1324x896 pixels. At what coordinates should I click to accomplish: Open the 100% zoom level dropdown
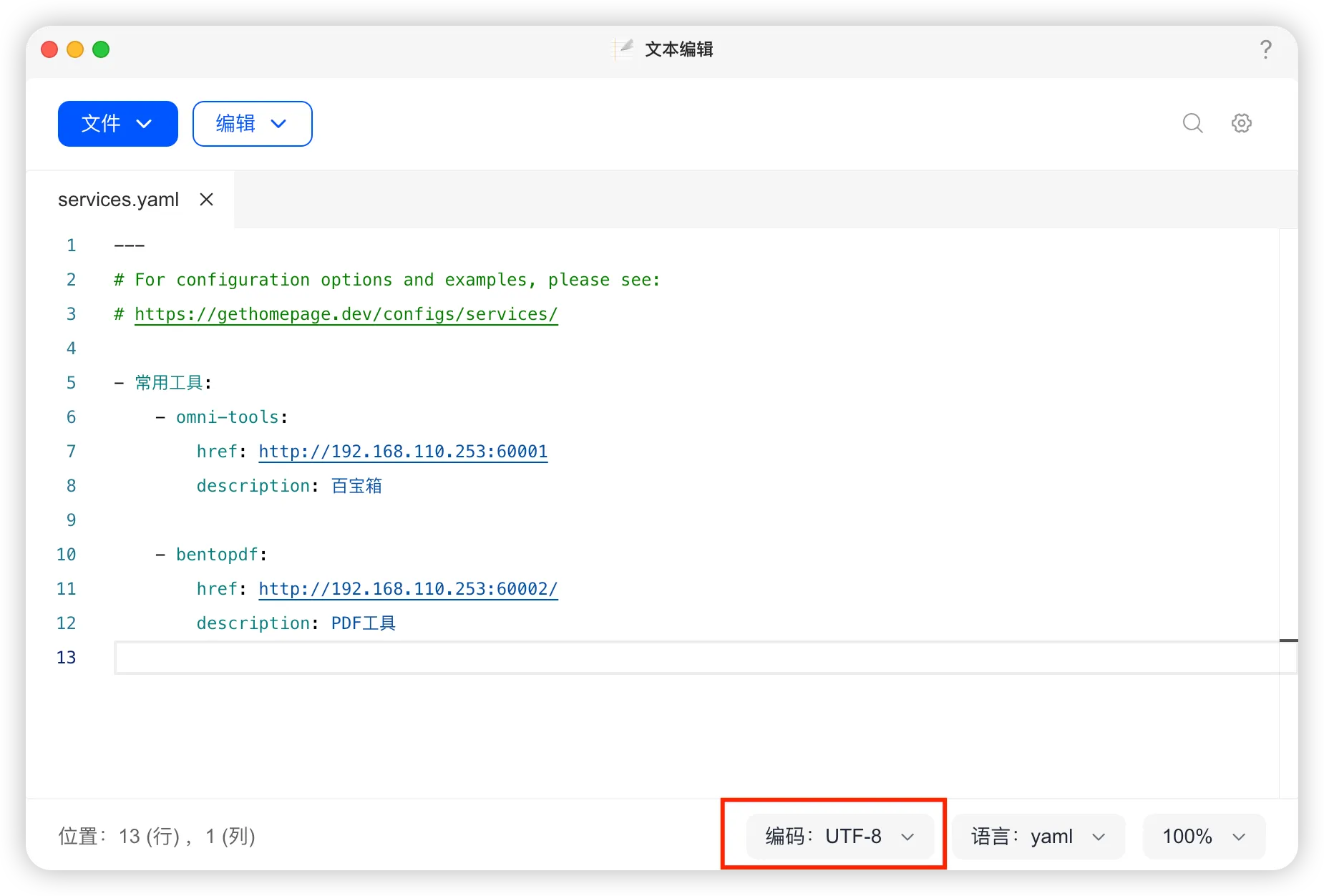pos(1204,836)
